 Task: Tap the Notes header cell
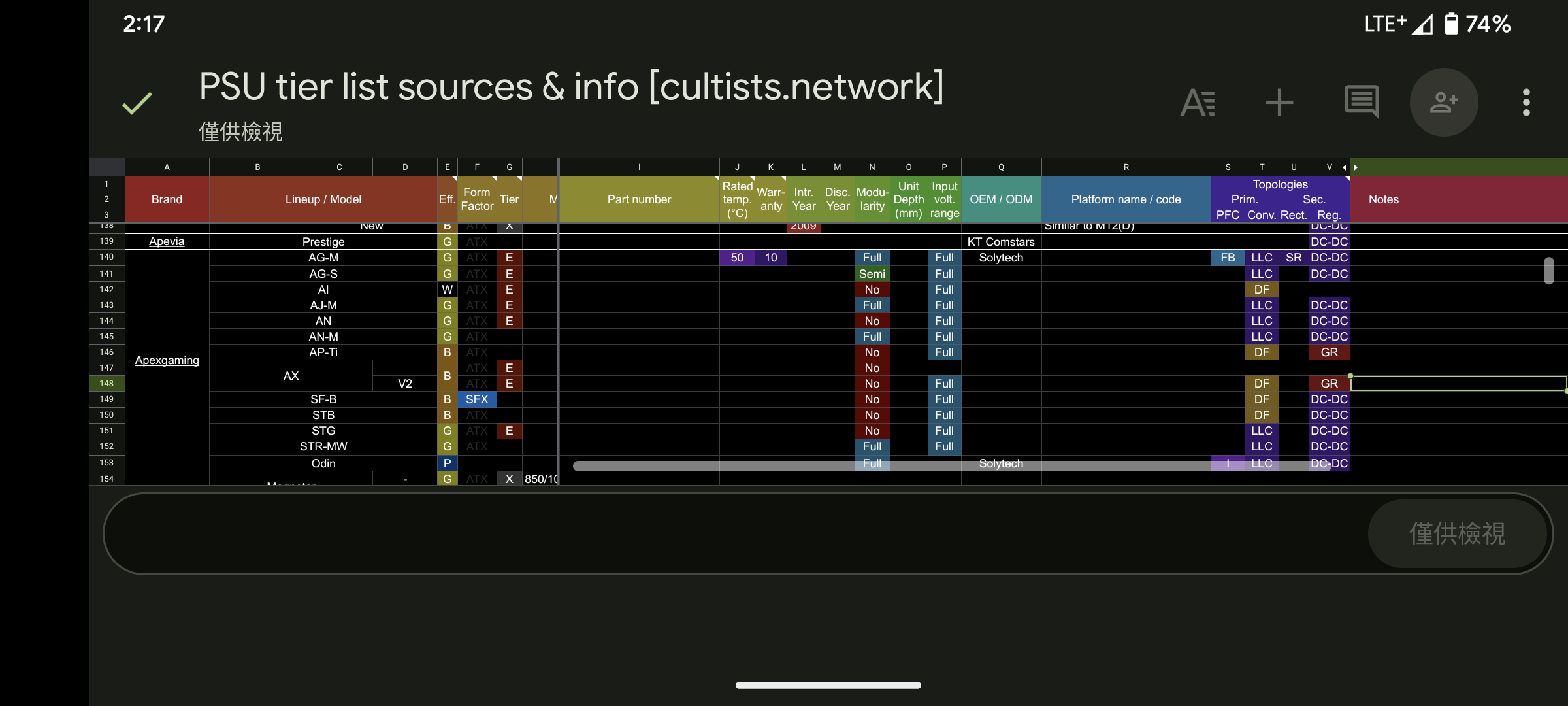[1458, 199]
